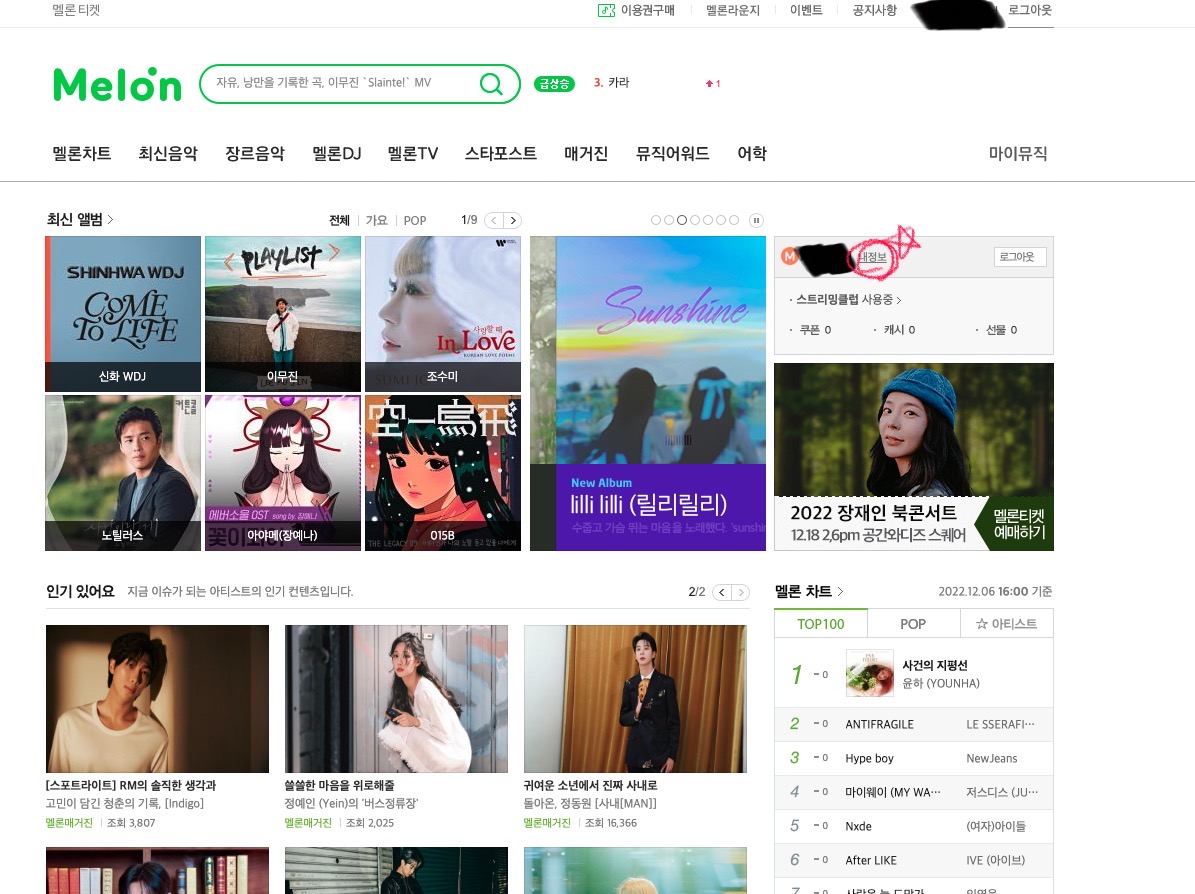Expand 멜론 차트 heading
This screenshot has height=894, width=1195.
click(809, 591)
